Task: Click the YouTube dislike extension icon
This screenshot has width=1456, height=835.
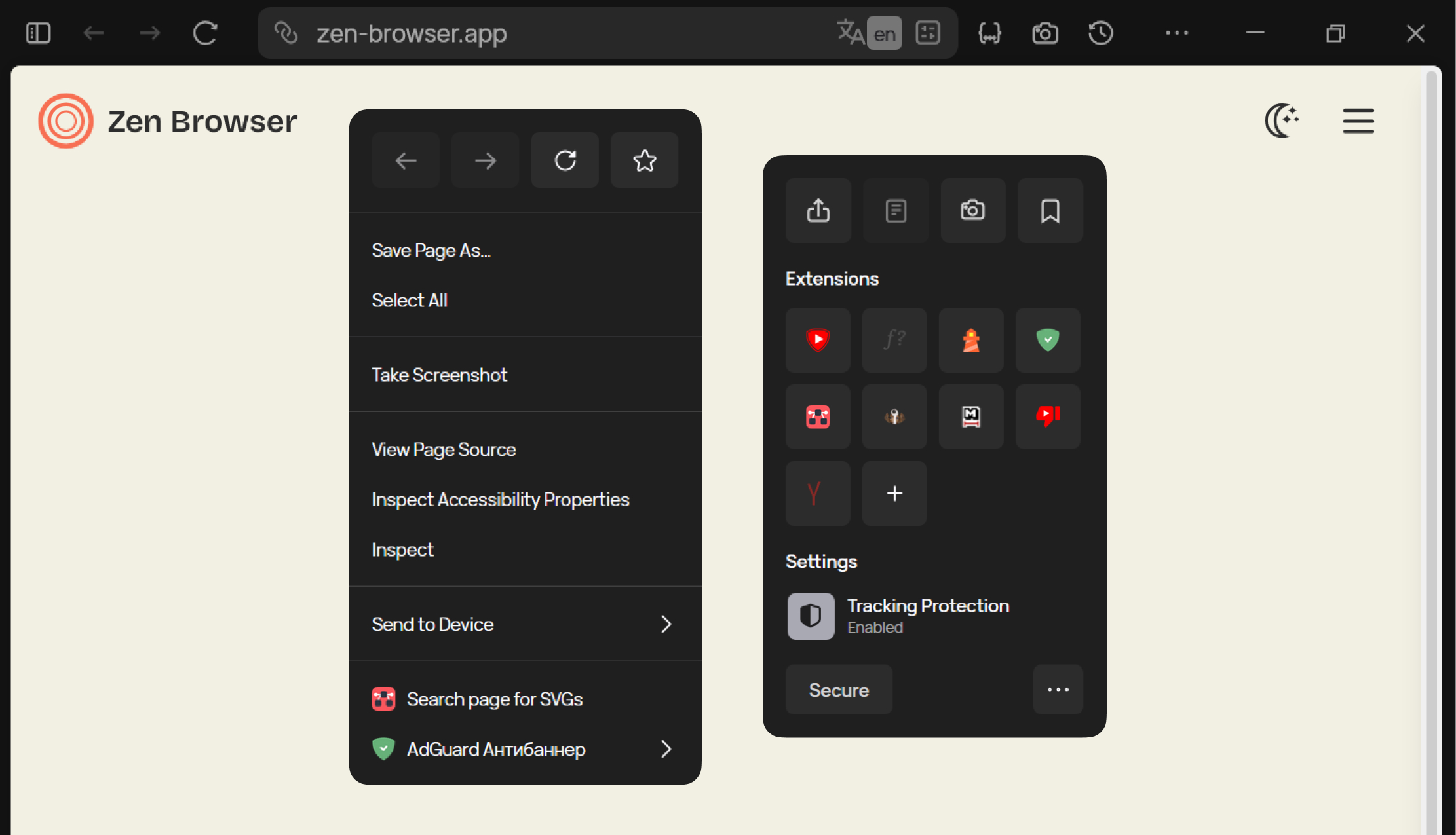Action: pyautogui.click(x=1047, y=417)
